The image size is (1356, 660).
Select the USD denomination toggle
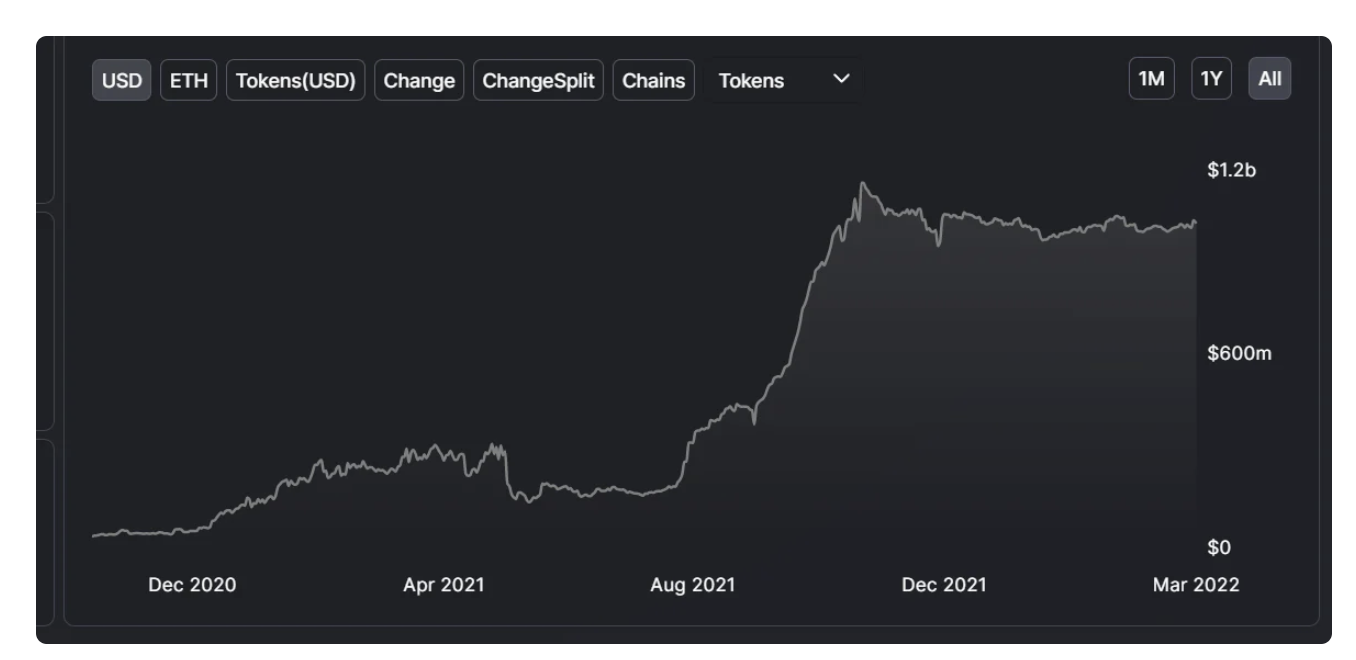click(122, 80)
